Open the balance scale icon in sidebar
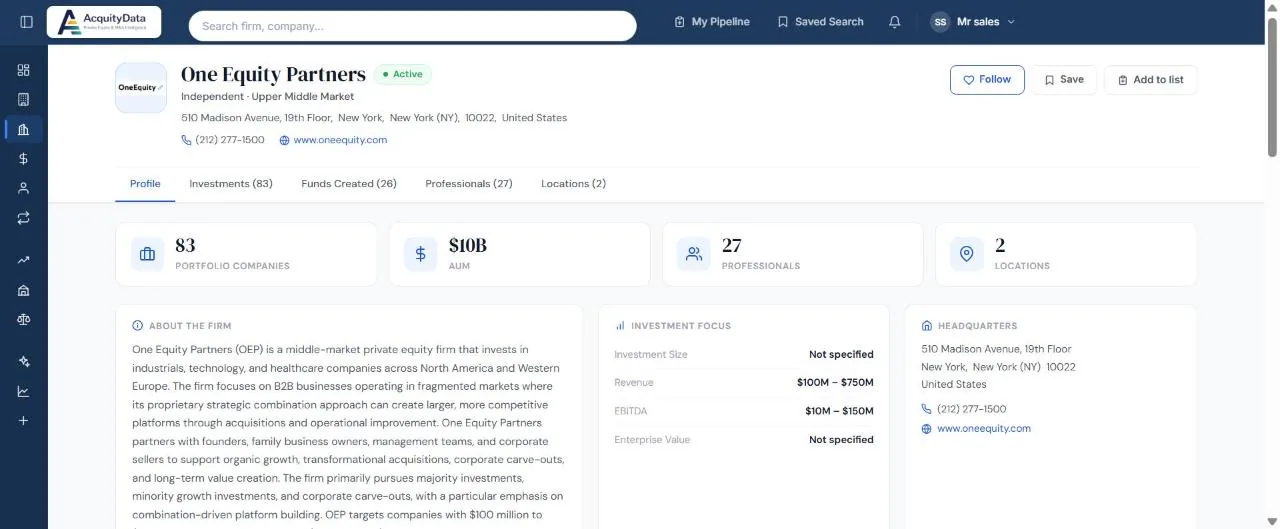This screenshot has height=529, width=1280. [24, 319]
